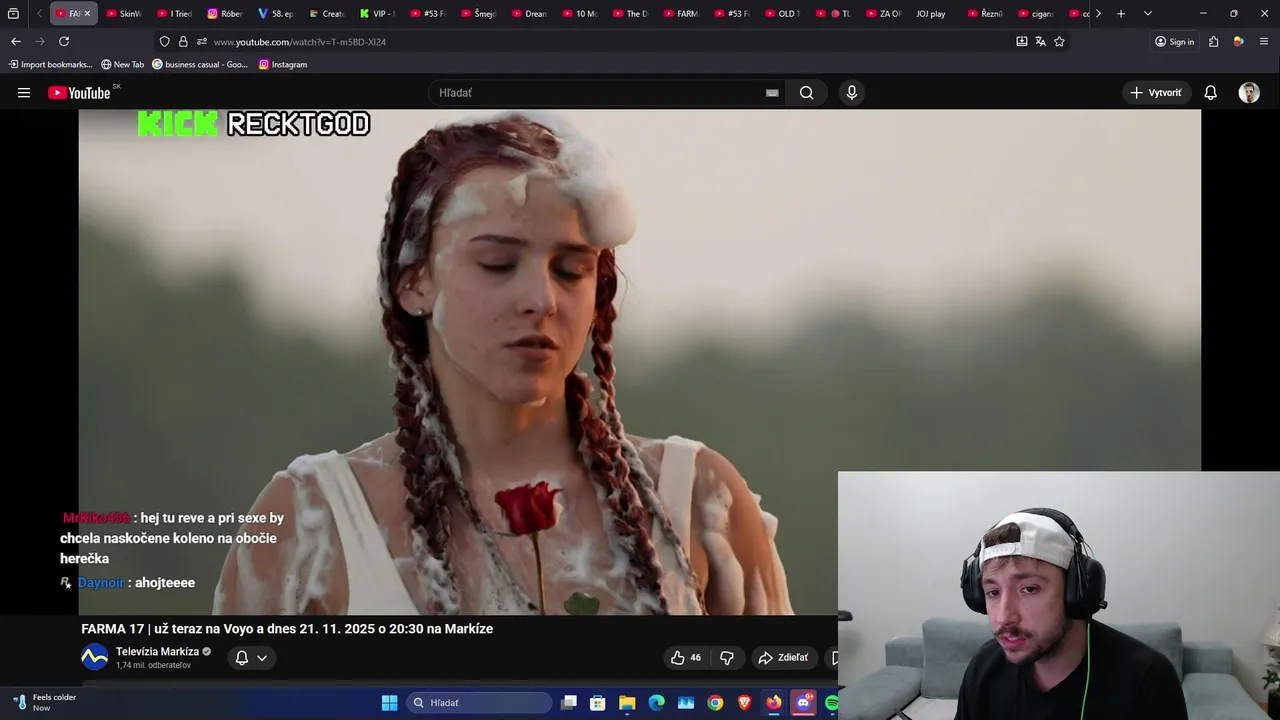Click the YouTube search magnifier button

(806, 93)
